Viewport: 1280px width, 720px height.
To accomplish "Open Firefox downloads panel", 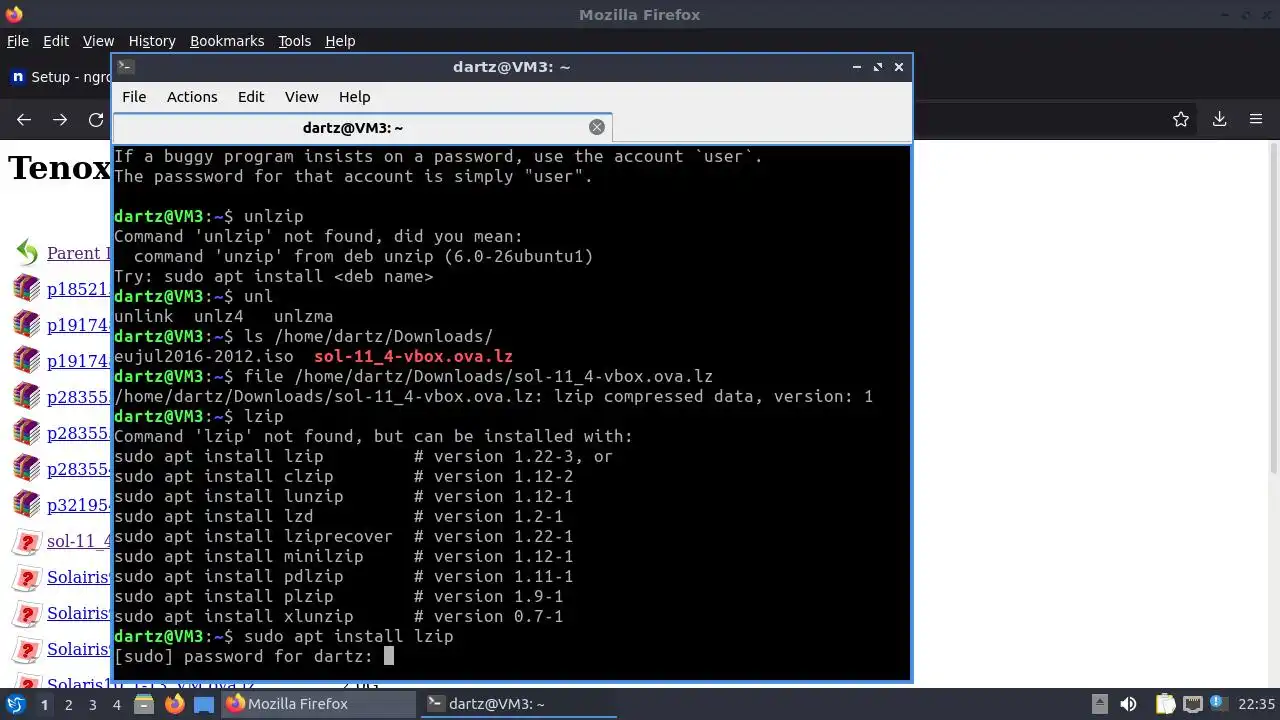I will coord(1219,119).
